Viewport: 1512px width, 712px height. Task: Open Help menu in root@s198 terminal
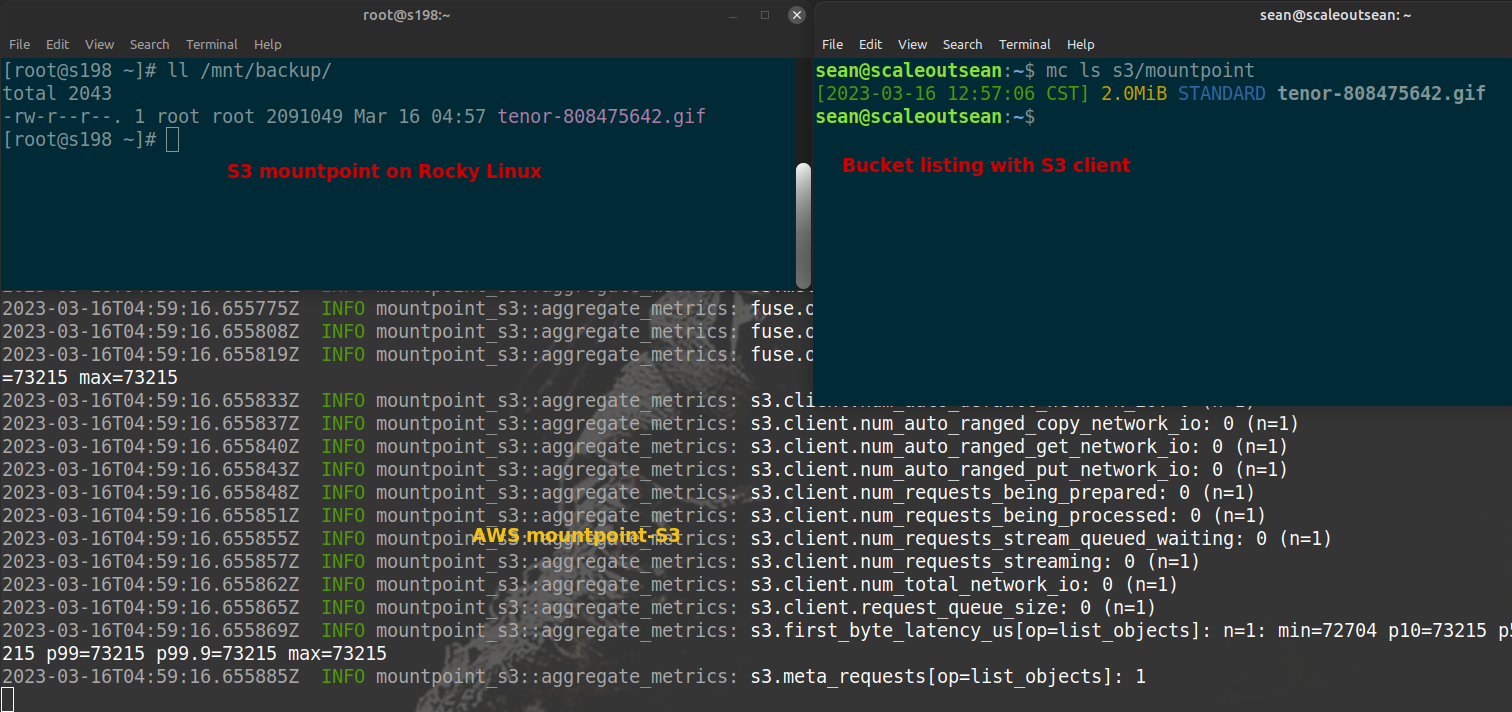(267, 44)
